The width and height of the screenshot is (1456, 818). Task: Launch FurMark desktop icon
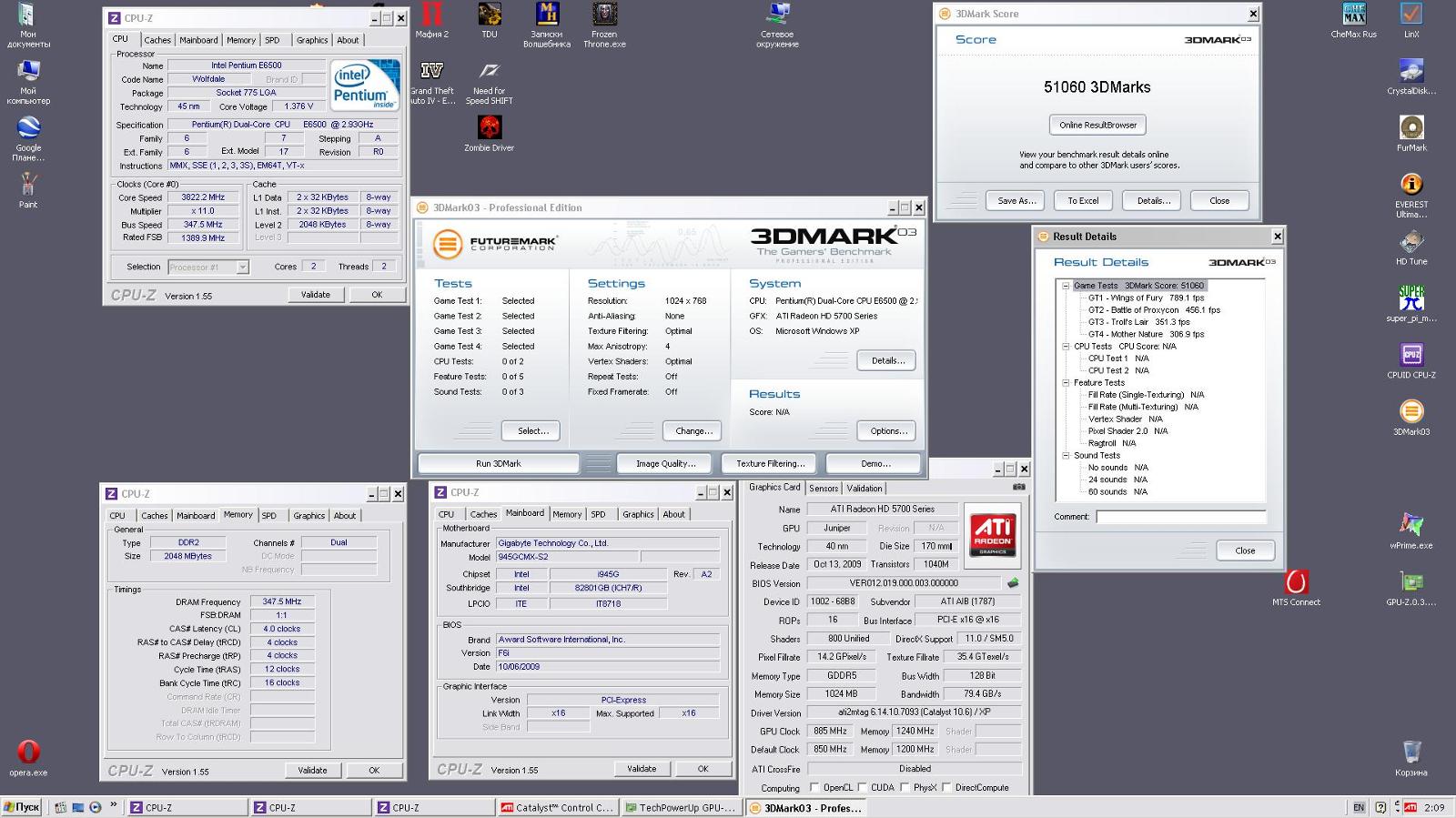click(1411, 134)
